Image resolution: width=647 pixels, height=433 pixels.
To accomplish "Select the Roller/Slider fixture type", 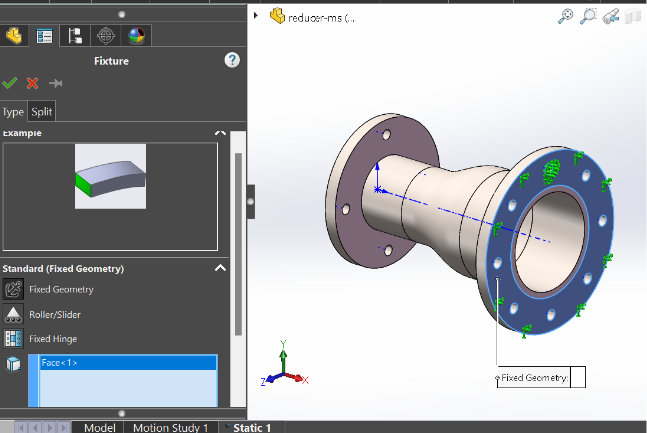I will click(x=54, y=315).
